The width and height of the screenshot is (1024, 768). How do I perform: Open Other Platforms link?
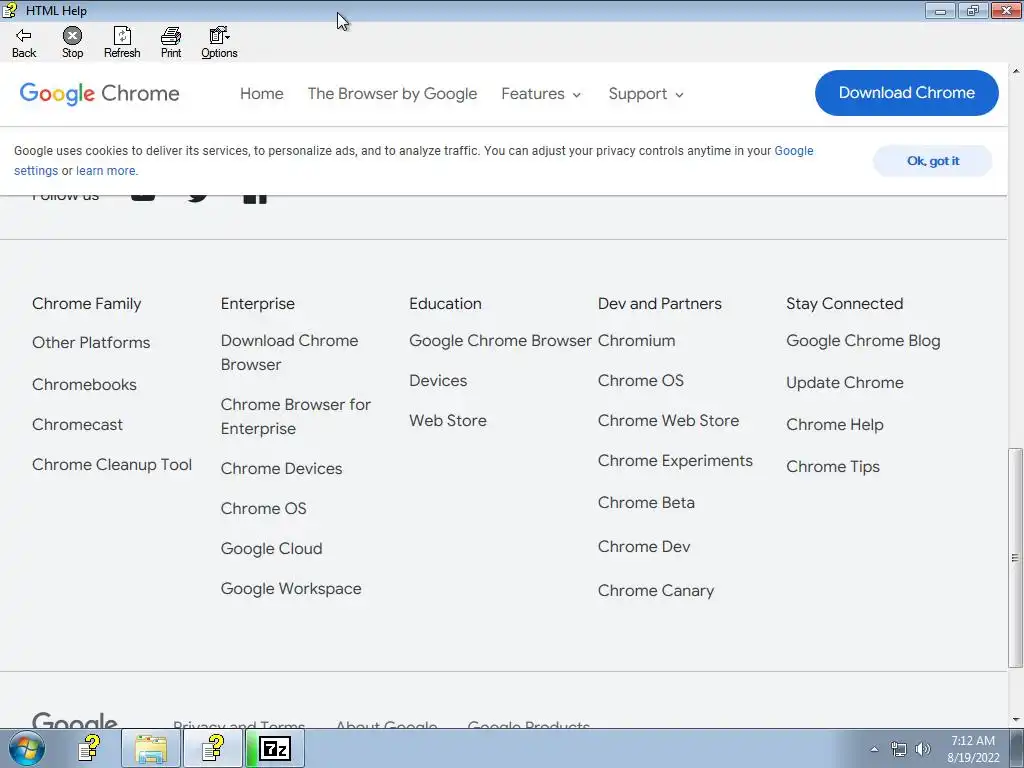91,342
